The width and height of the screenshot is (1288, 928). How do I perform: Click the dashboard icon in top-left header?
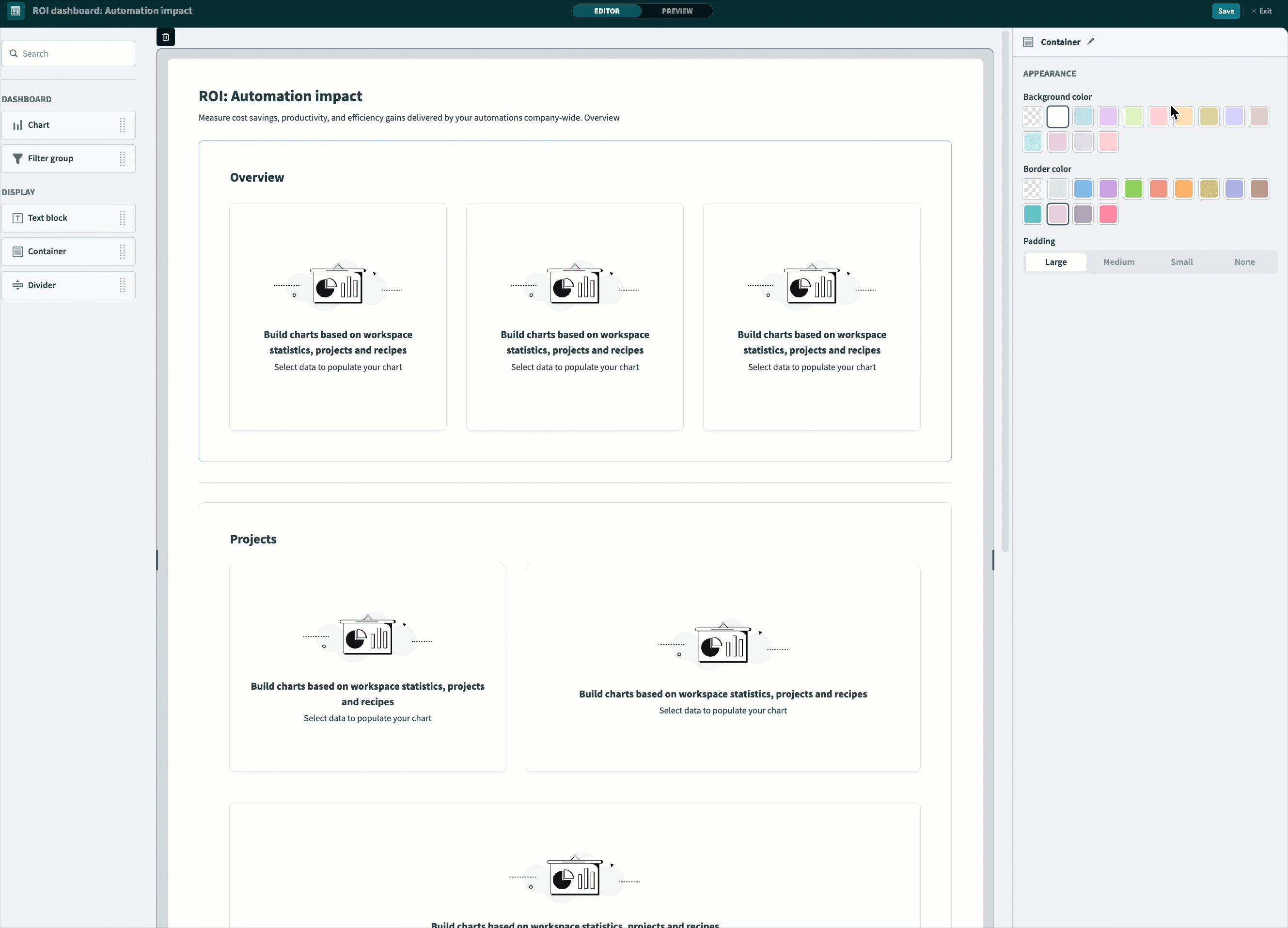16,11
